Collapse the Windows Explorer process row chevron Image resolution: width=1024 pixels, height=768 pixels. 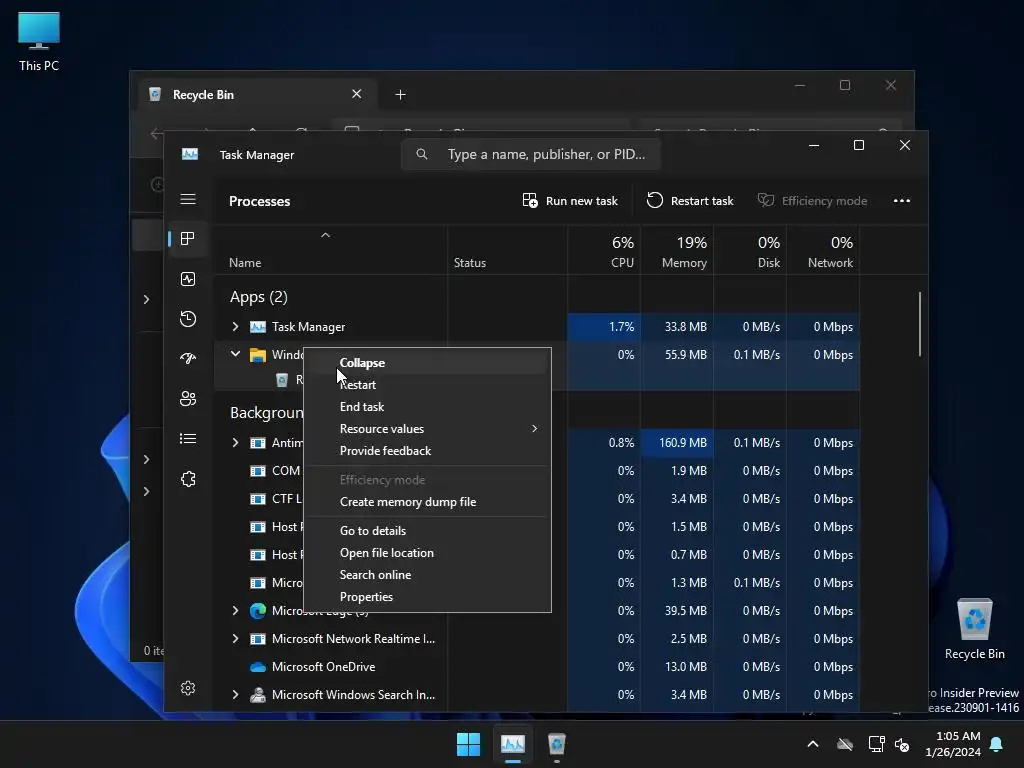pos(235,355)
